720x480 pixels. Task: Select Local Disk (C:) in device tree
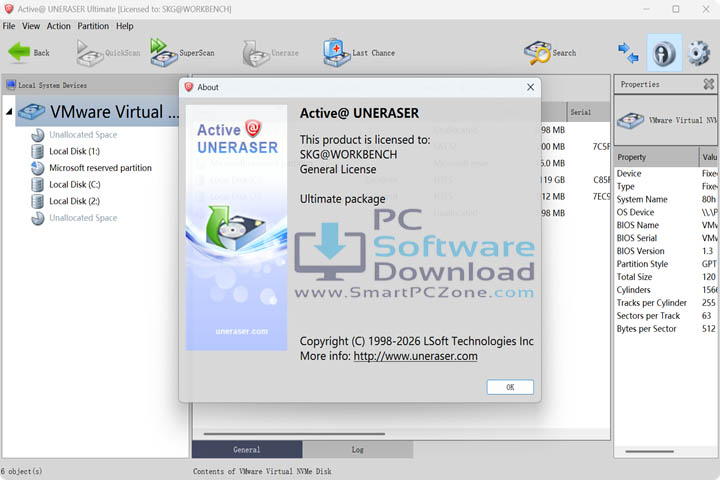[75, 184]
